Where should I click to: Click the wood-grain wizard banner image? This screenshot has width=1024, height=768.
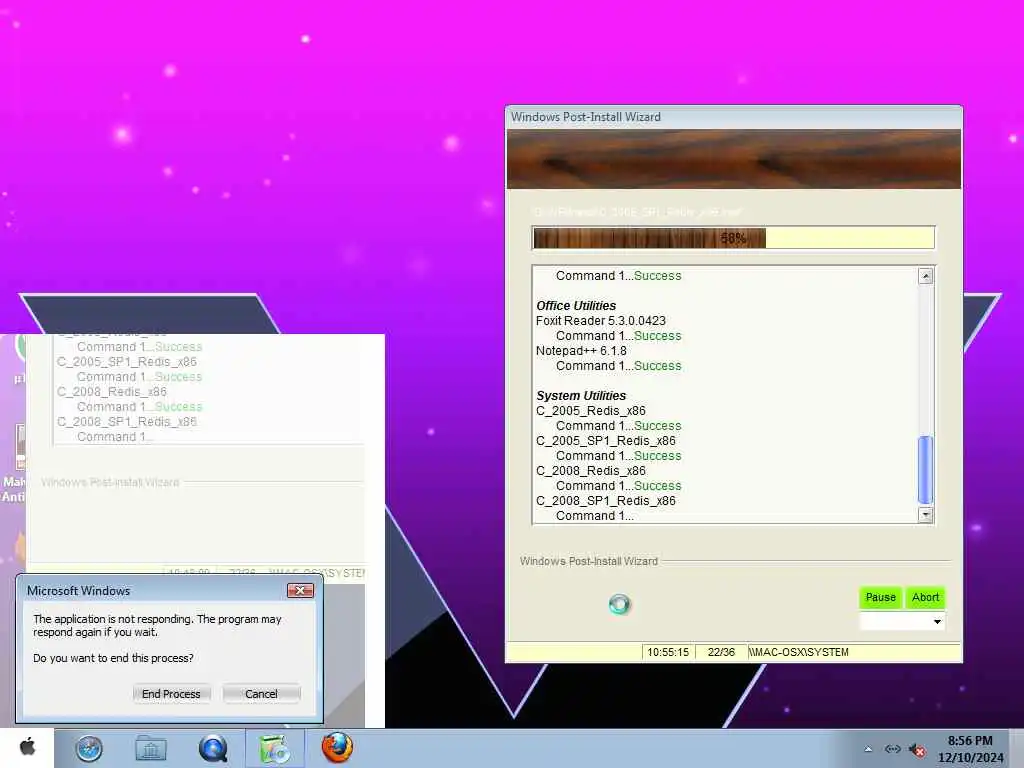pos(733,159)
